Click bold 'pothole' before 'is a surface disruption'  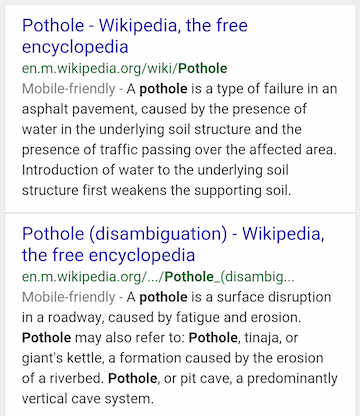pyautogui.click(x=163, y=297)
